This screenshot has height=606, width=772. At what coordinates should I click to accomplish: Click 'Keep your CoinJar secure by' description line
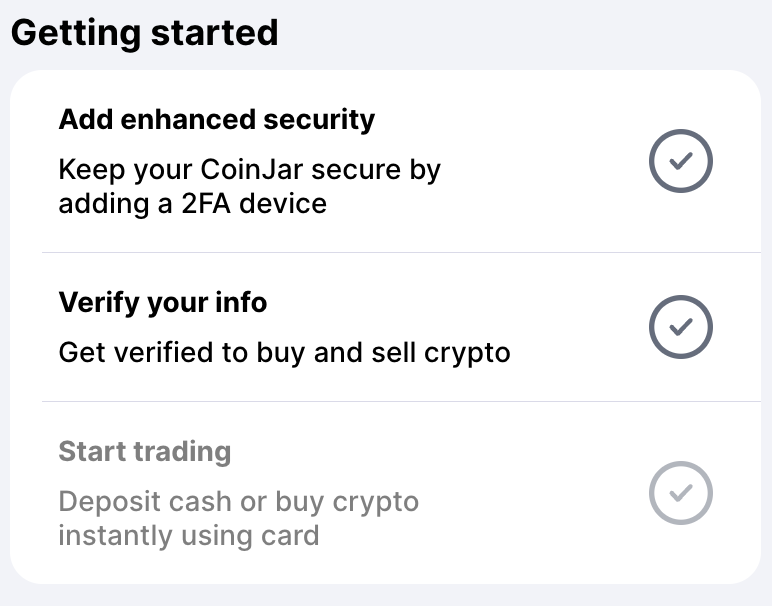pyautogui.click(x=250, y=170)
